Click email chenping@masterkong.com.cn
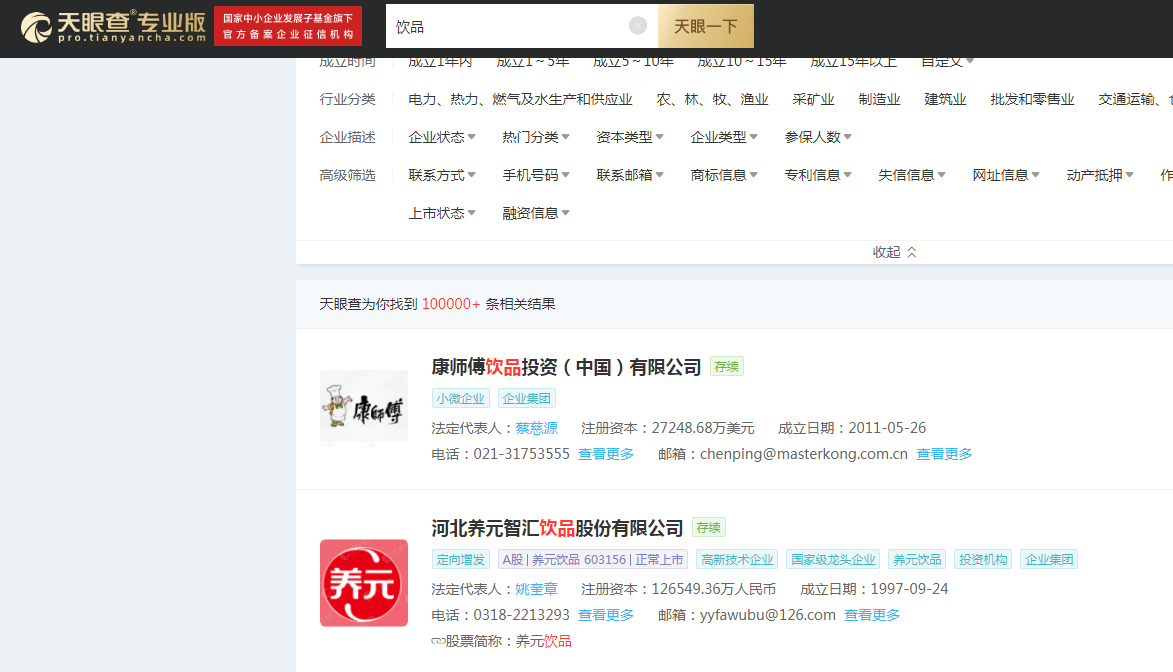This screenshot has width=1173, height=672. (x=803, y=454)
